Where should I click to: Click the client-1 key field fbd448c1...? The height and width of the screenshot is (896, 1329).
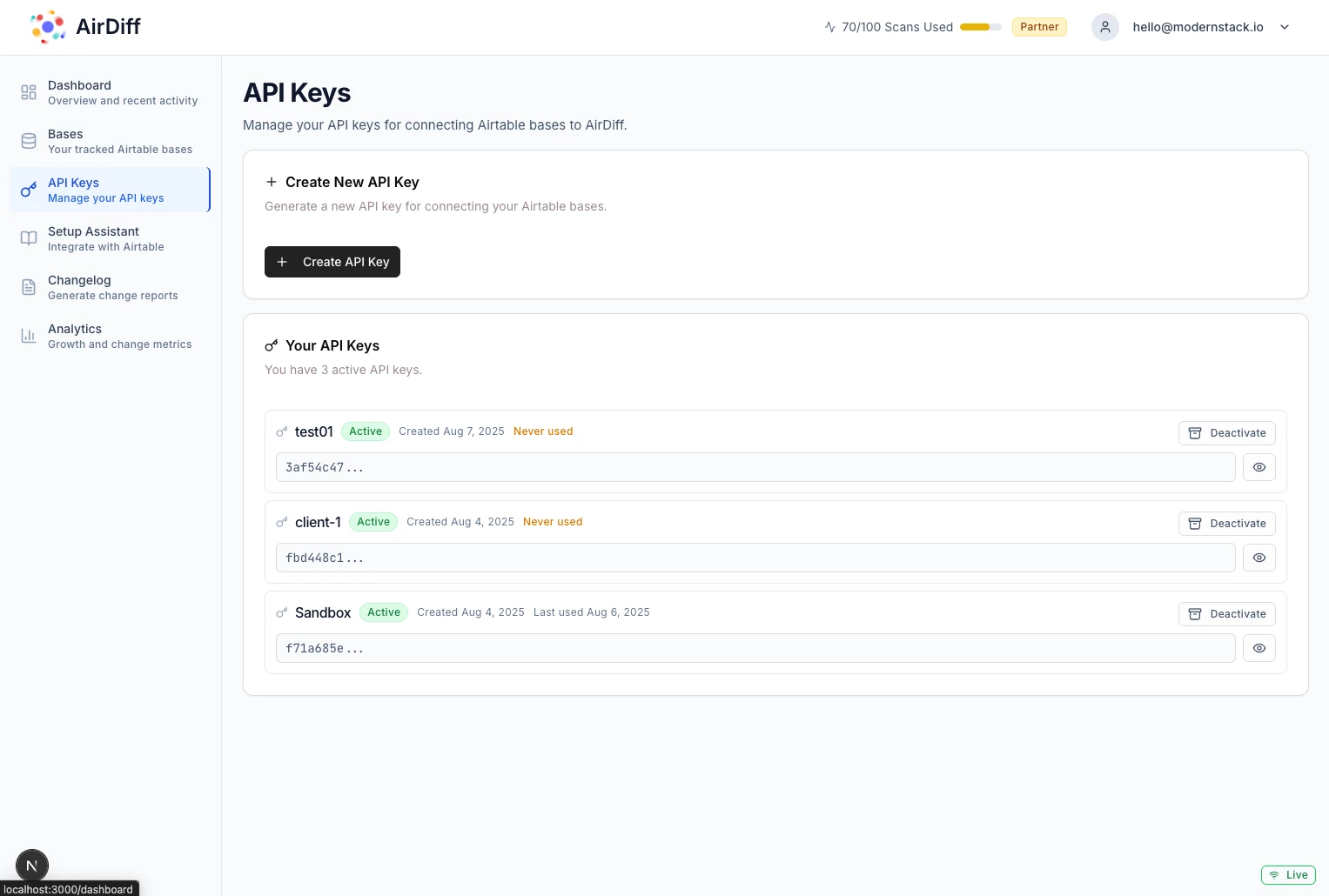coord(755,558)
